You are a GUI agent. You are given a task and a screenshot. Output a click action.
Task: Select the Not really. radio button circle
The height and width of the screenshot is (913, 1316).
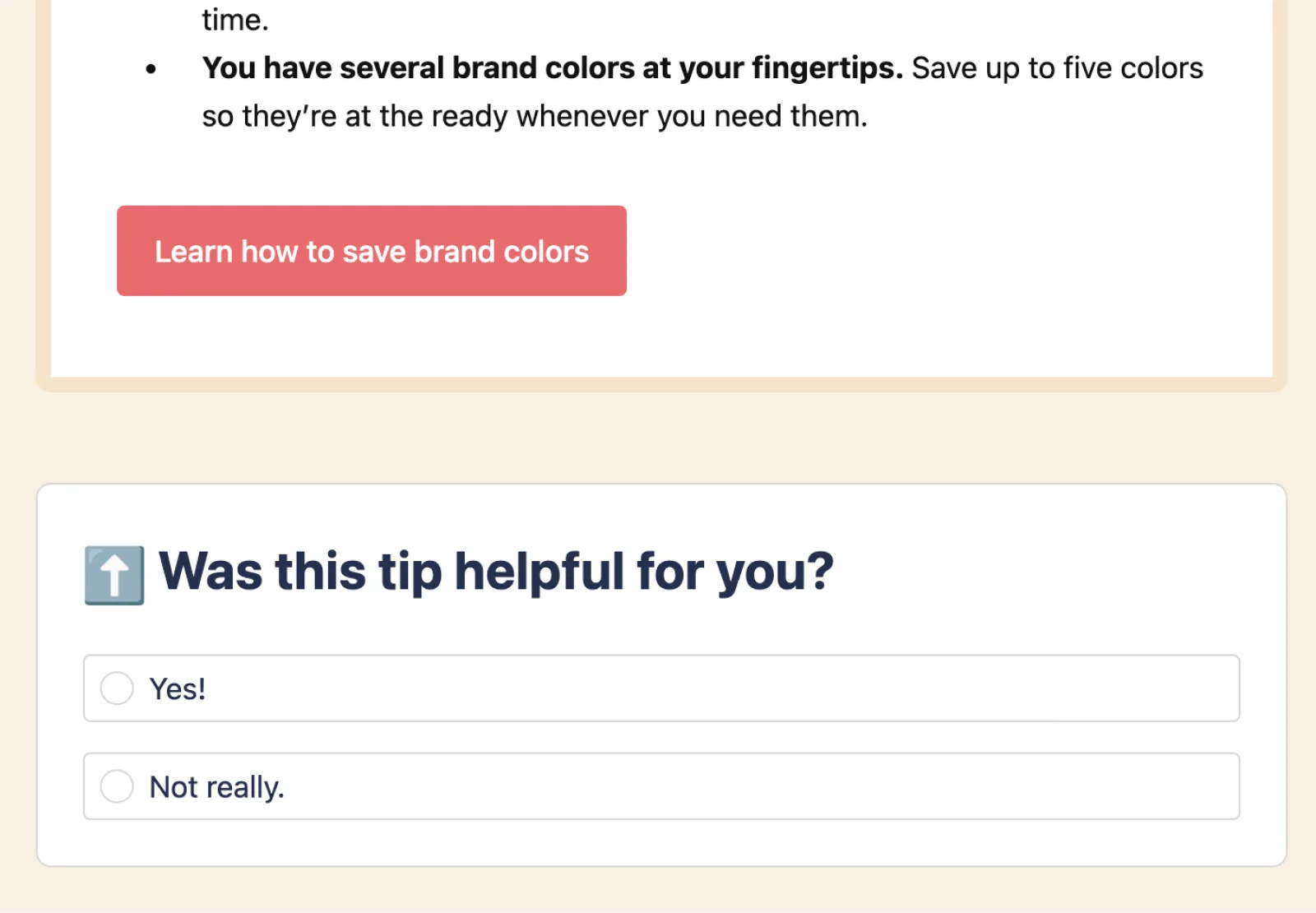click(x=117, y=786)
